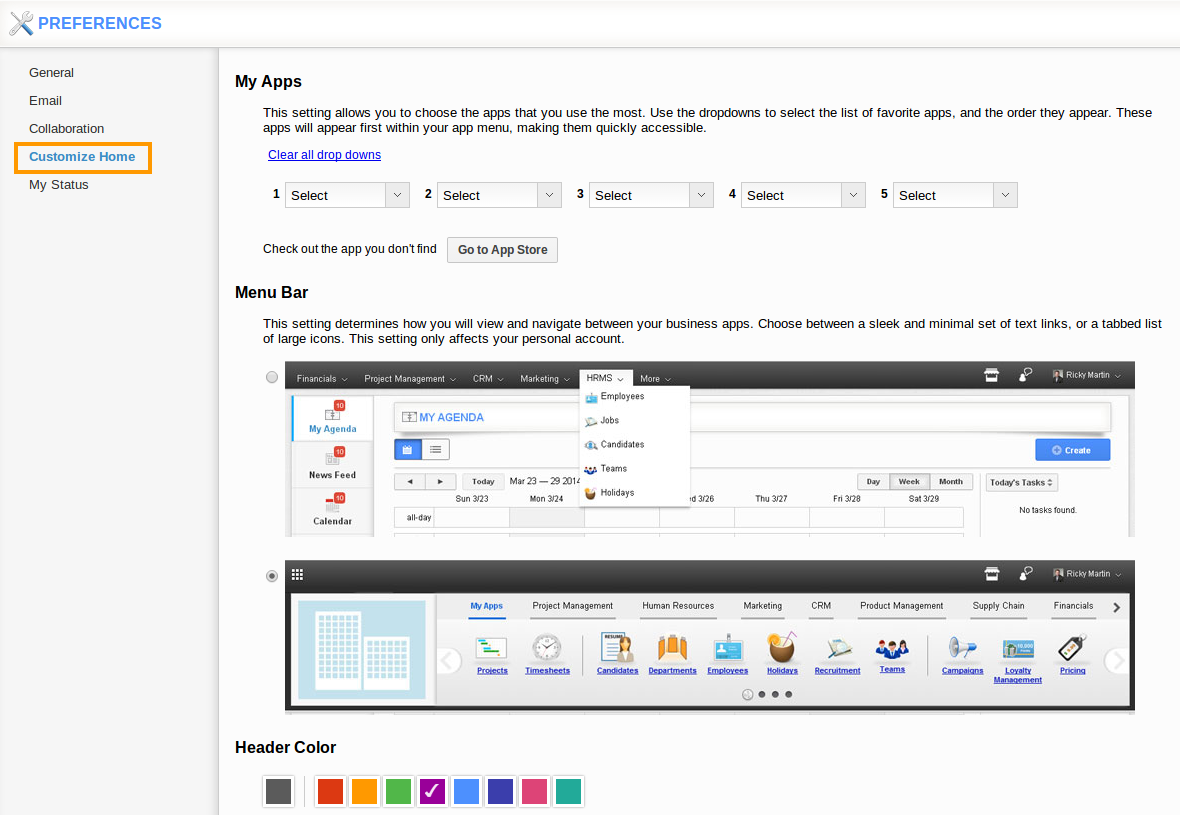The width and height of the screenshot is (1180, 815).
Task: Open favorite app dropdown number 5
Action: [955, 195]
